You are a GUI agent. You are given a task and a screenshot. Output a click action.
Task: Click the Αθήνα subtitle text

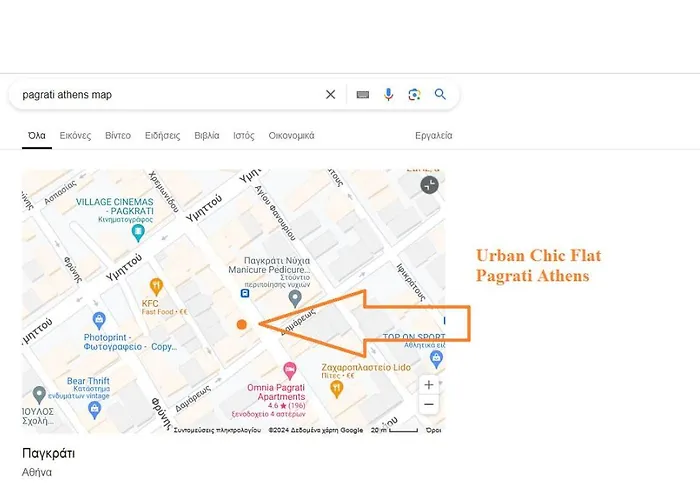(37, 472)
